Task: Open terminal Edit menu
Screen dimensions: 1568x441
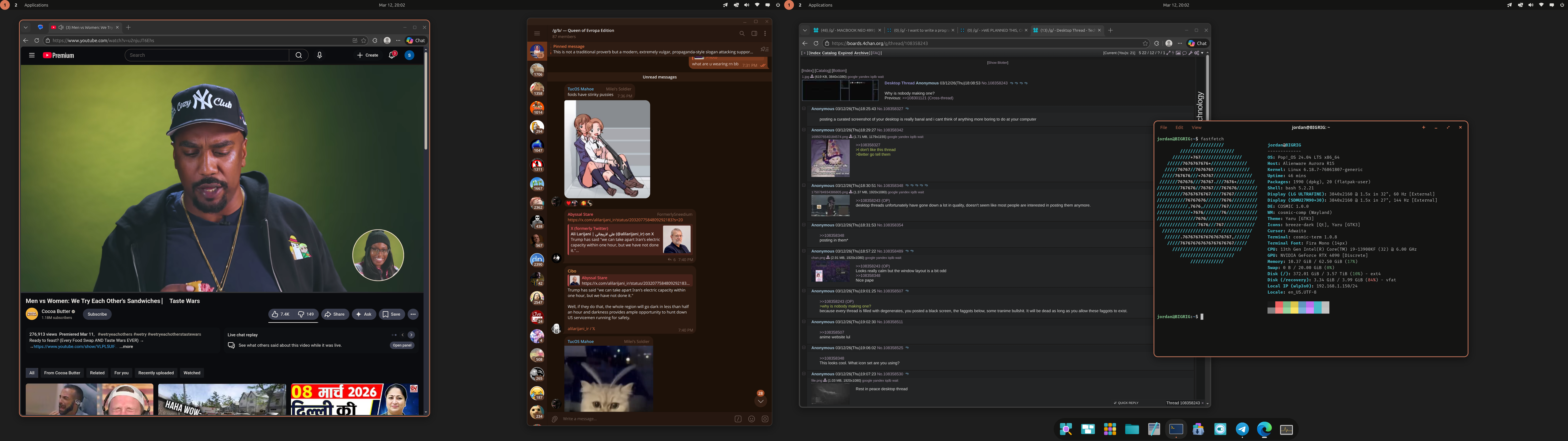Action: tap(1179, 127)
